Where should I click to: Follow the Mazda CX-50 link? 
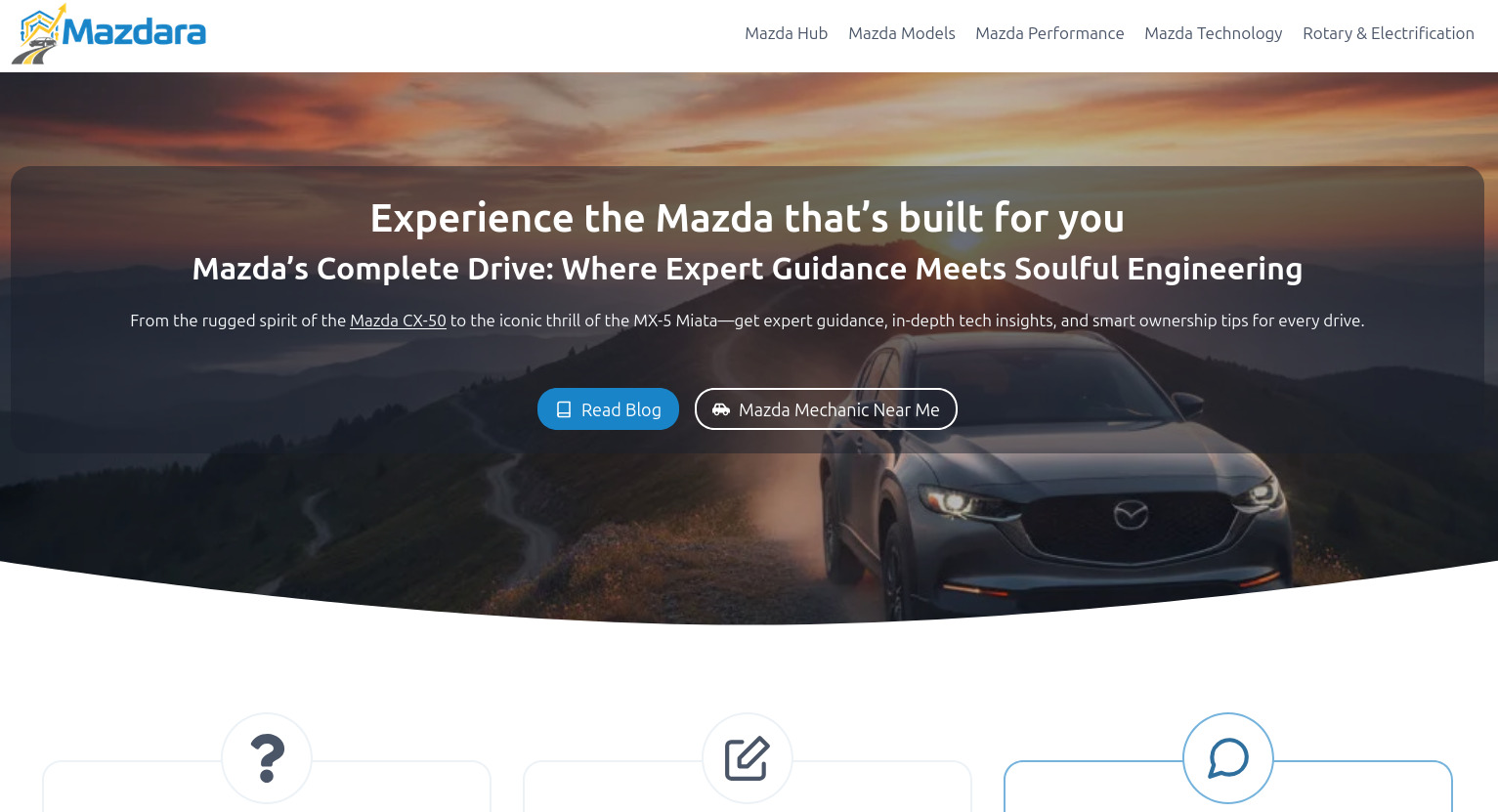pyautogui.click(x=398, y=321)
